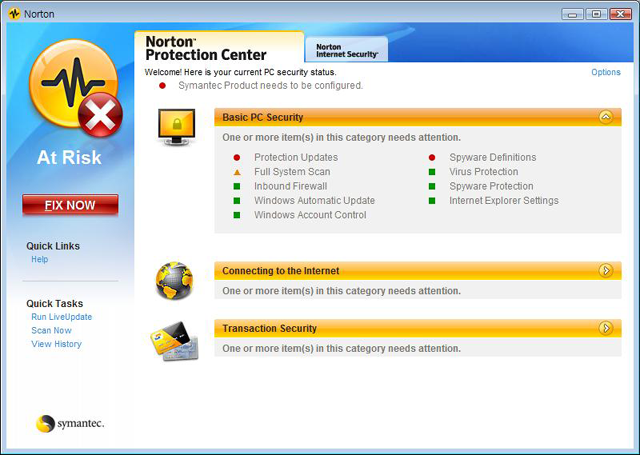640x455 pixels.
Task: Click green square beside Internet Explorer Settings
Action: click(432, 201)
